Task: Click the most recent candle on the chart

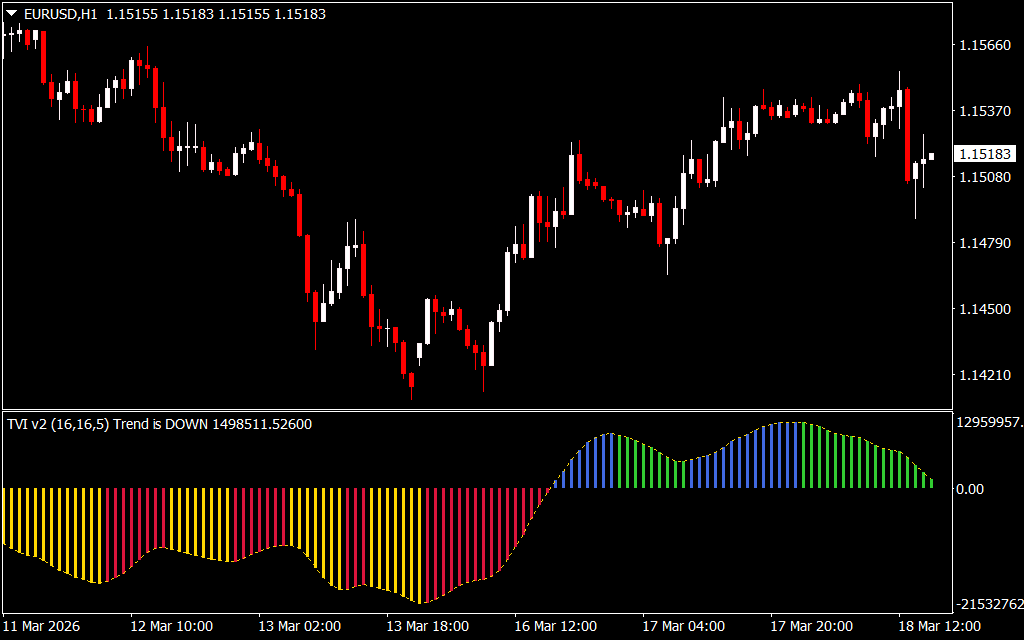Action: [x=932, y=156]
